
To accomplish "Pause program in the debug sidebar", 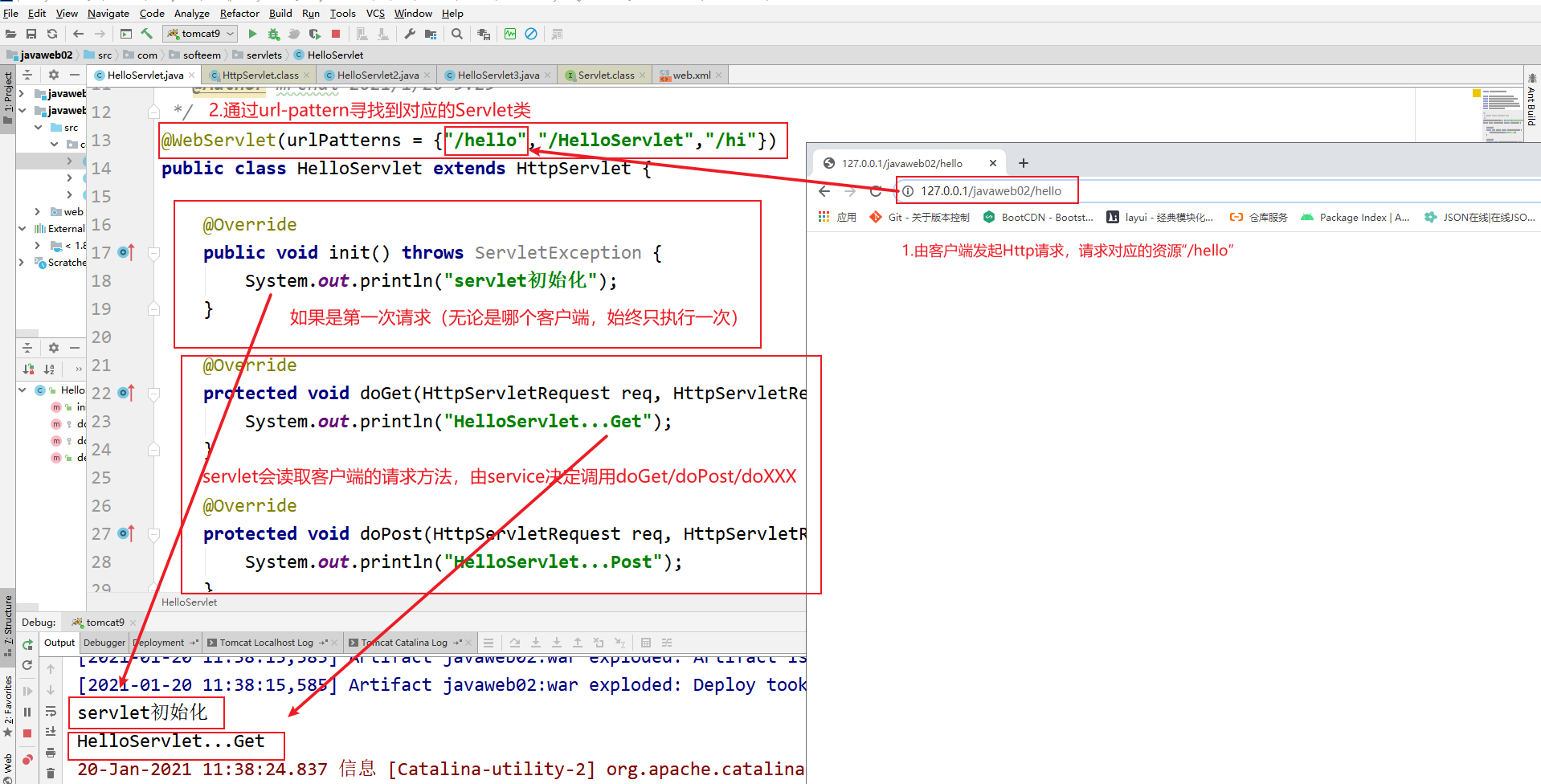I will [27, 712].
